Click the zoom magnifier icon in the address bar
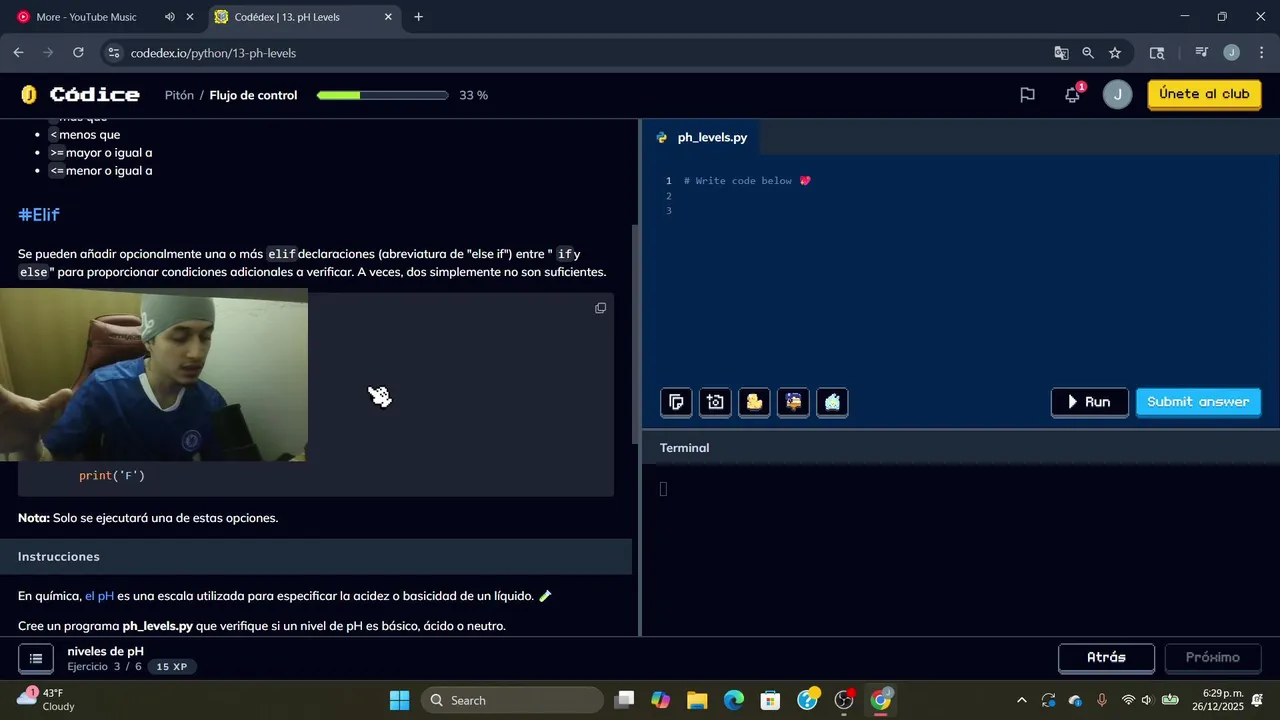This screenshot has height=720, width=1280. pos(1088,53)
